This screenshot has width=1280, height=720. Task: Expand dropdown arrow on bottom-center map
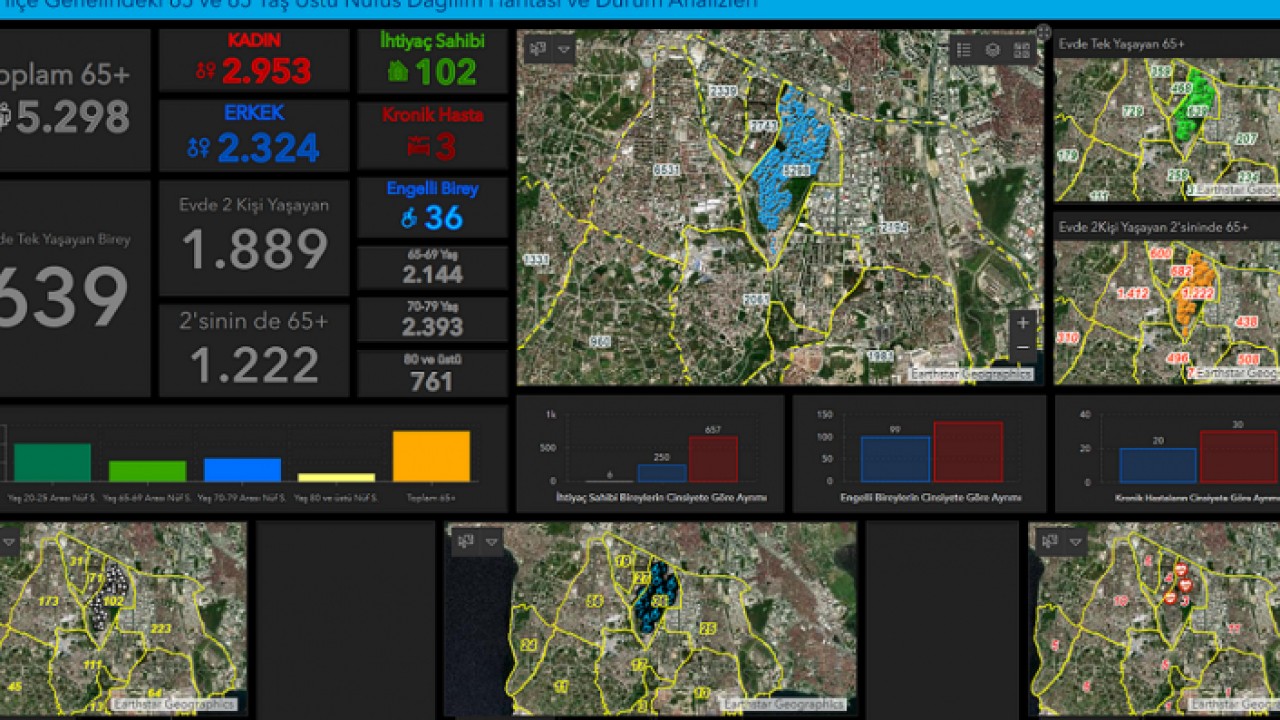(491, 541)
